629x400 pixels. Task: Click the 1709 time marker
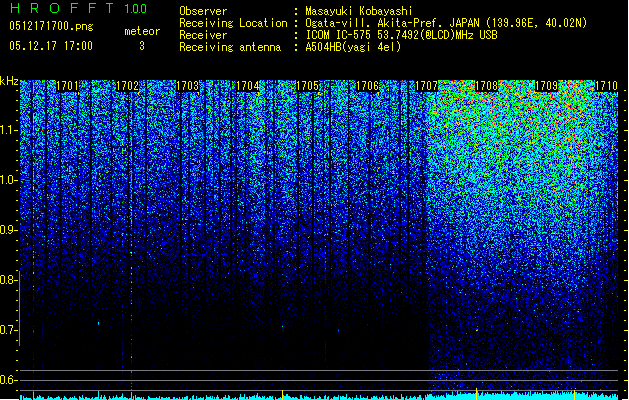coord(547,86)
